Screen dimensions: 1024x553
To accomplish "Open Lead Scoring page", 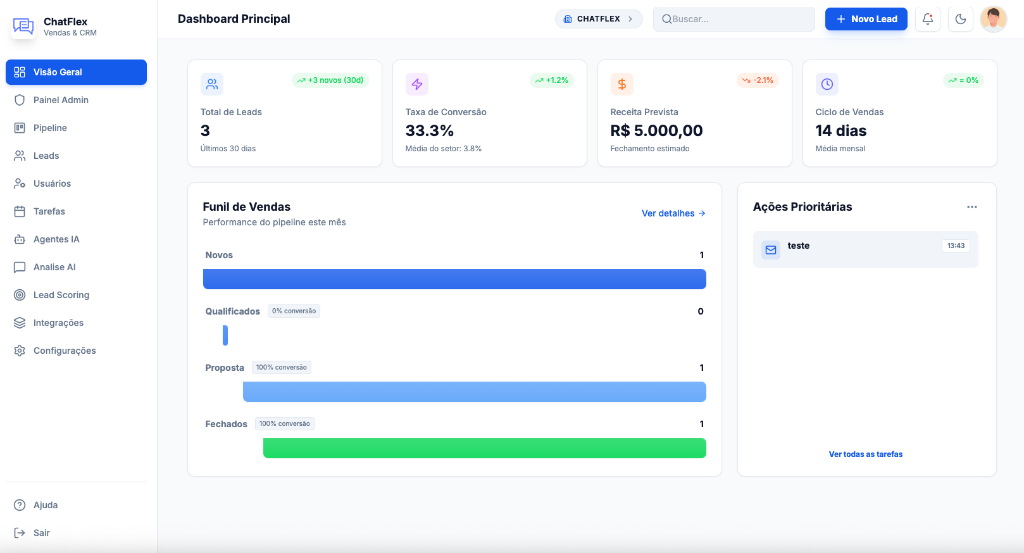I will click(x=76, y=295).
